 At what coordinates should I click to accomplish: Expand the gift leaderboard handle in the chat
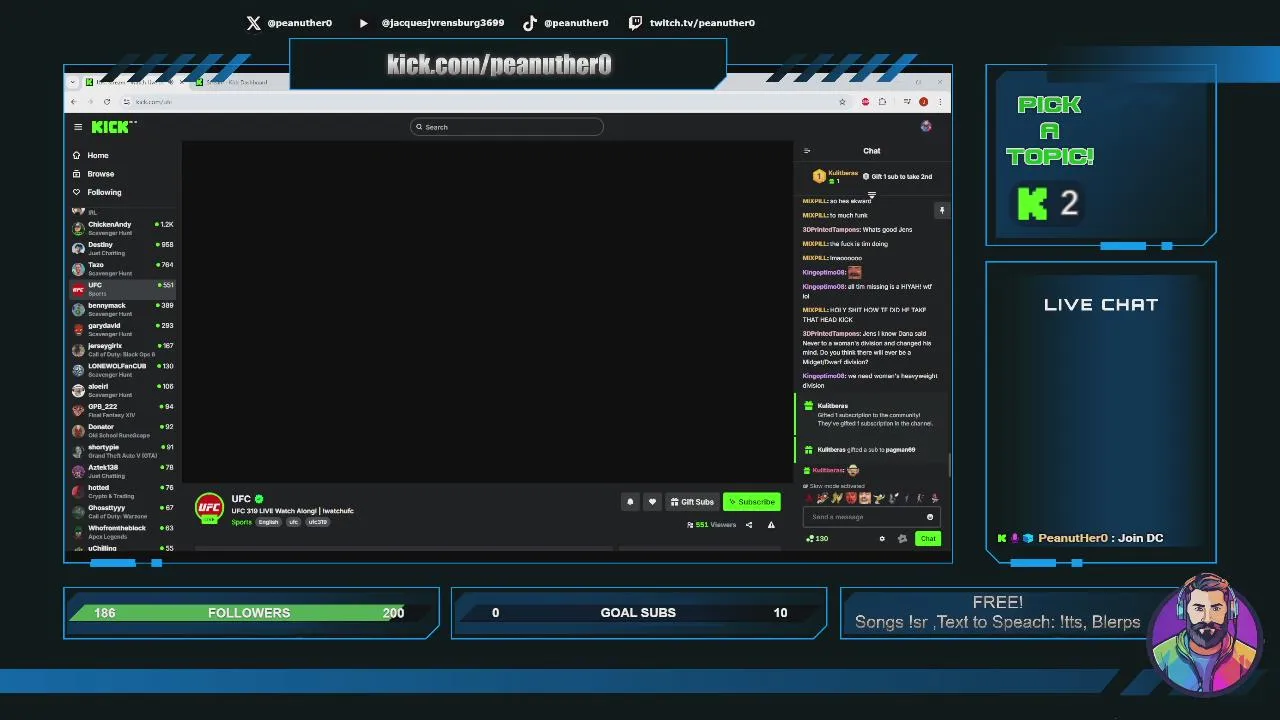coord(872,195)
